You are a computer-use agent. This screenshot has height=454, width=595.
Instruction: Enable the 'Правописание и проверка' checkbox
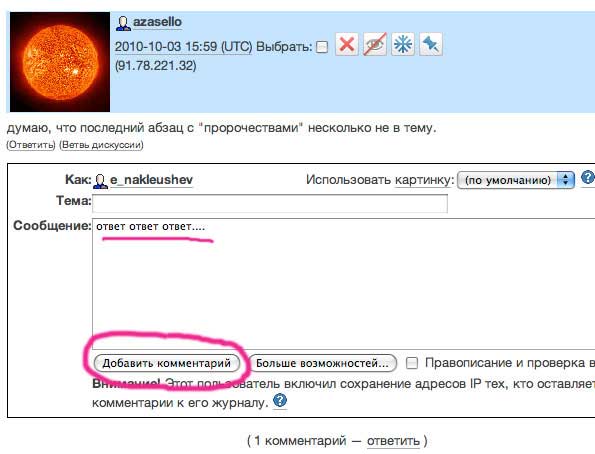(x=412, y=363)
